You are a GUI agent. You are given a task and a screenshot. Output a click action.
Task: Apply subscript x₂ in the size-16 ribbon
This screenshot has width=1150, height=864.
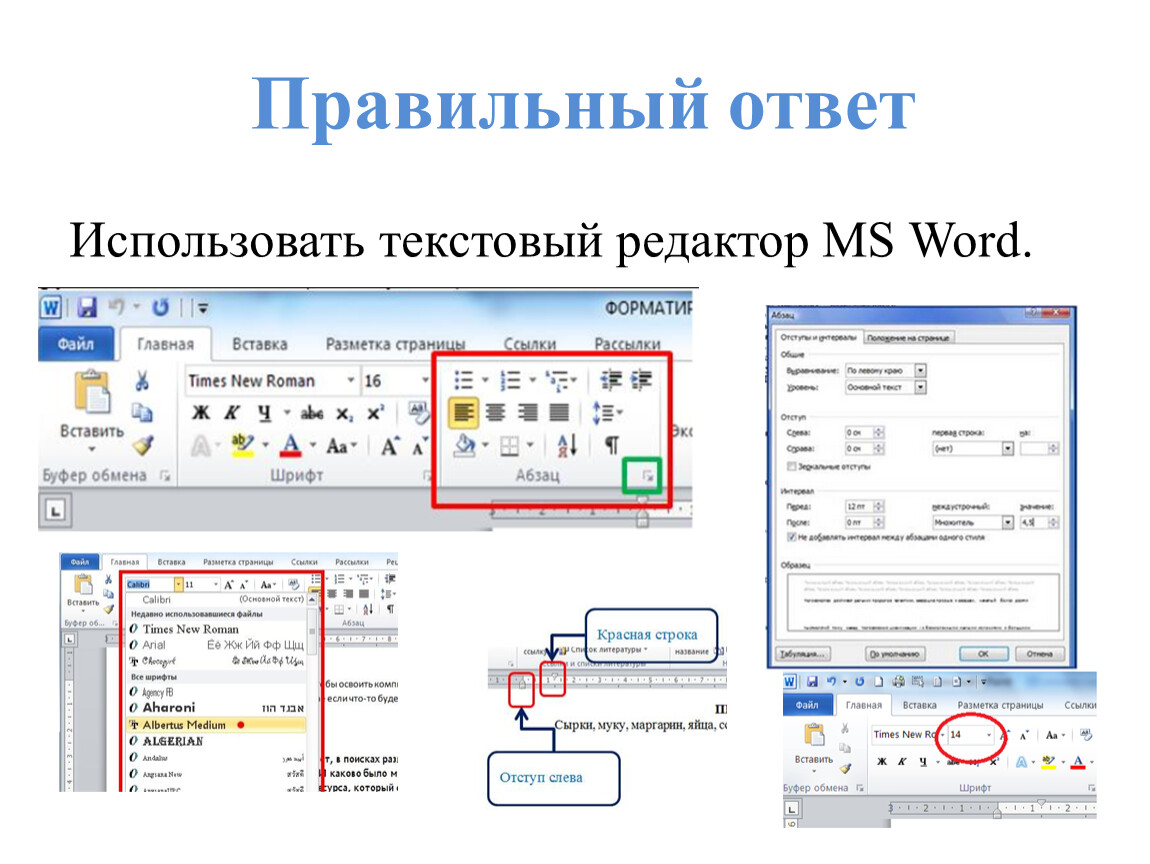point(345,414)
